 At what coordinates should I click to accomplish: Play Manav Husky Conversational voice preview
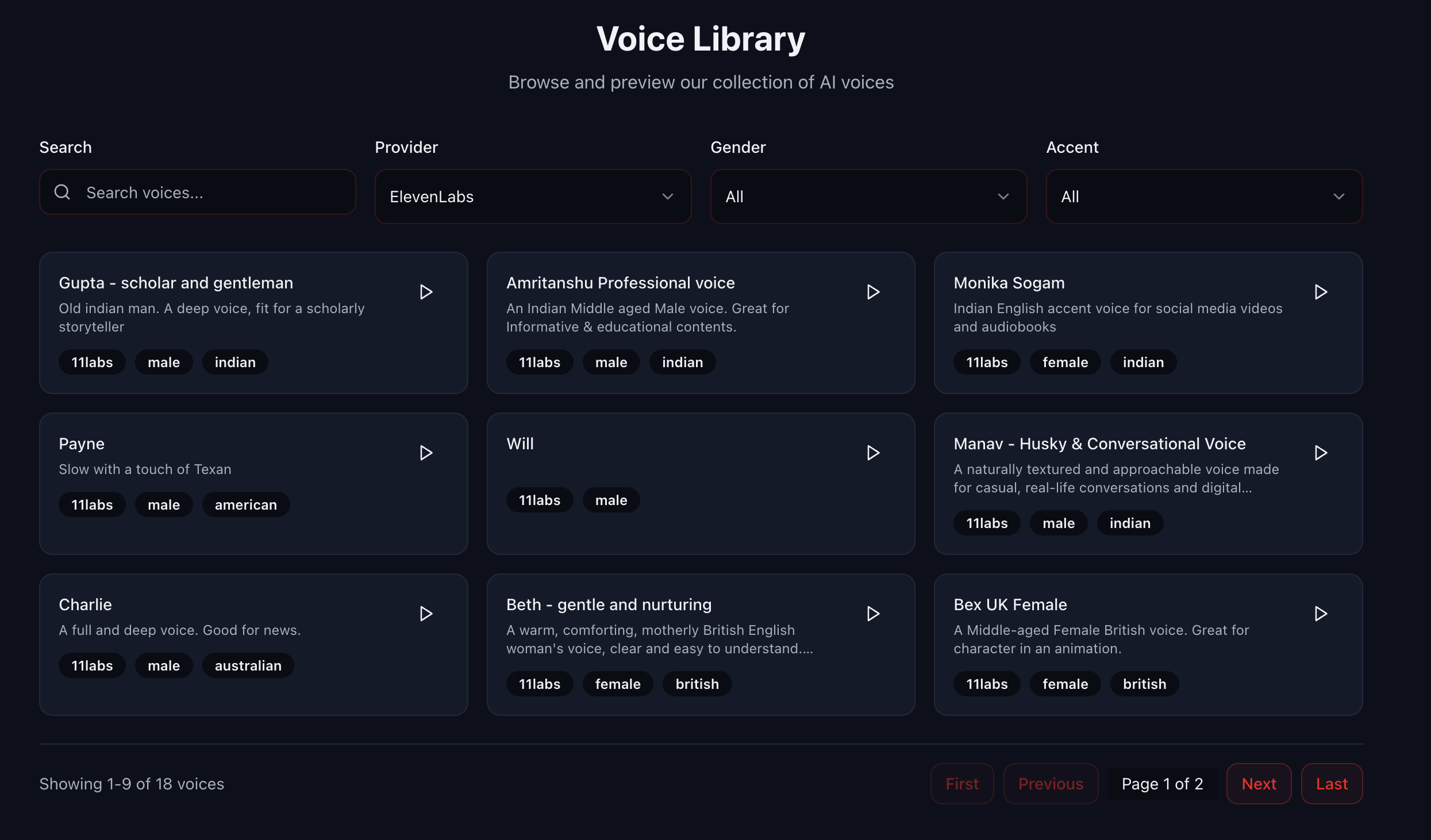(1321, 453)
